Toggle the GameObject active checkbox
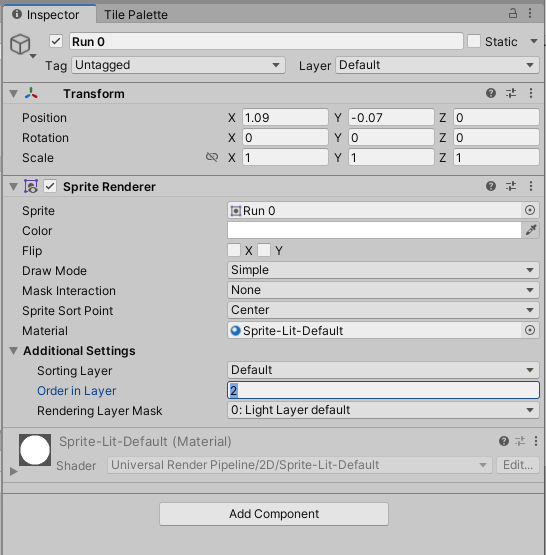 point(56,41)
